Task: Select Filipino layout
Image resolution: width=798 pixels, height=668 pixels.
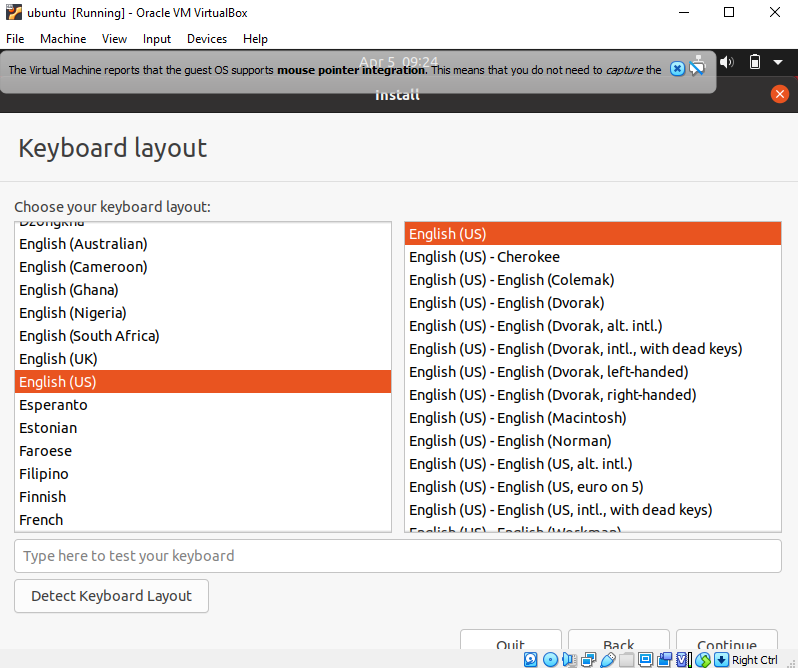Action: [x=203, y=474]
